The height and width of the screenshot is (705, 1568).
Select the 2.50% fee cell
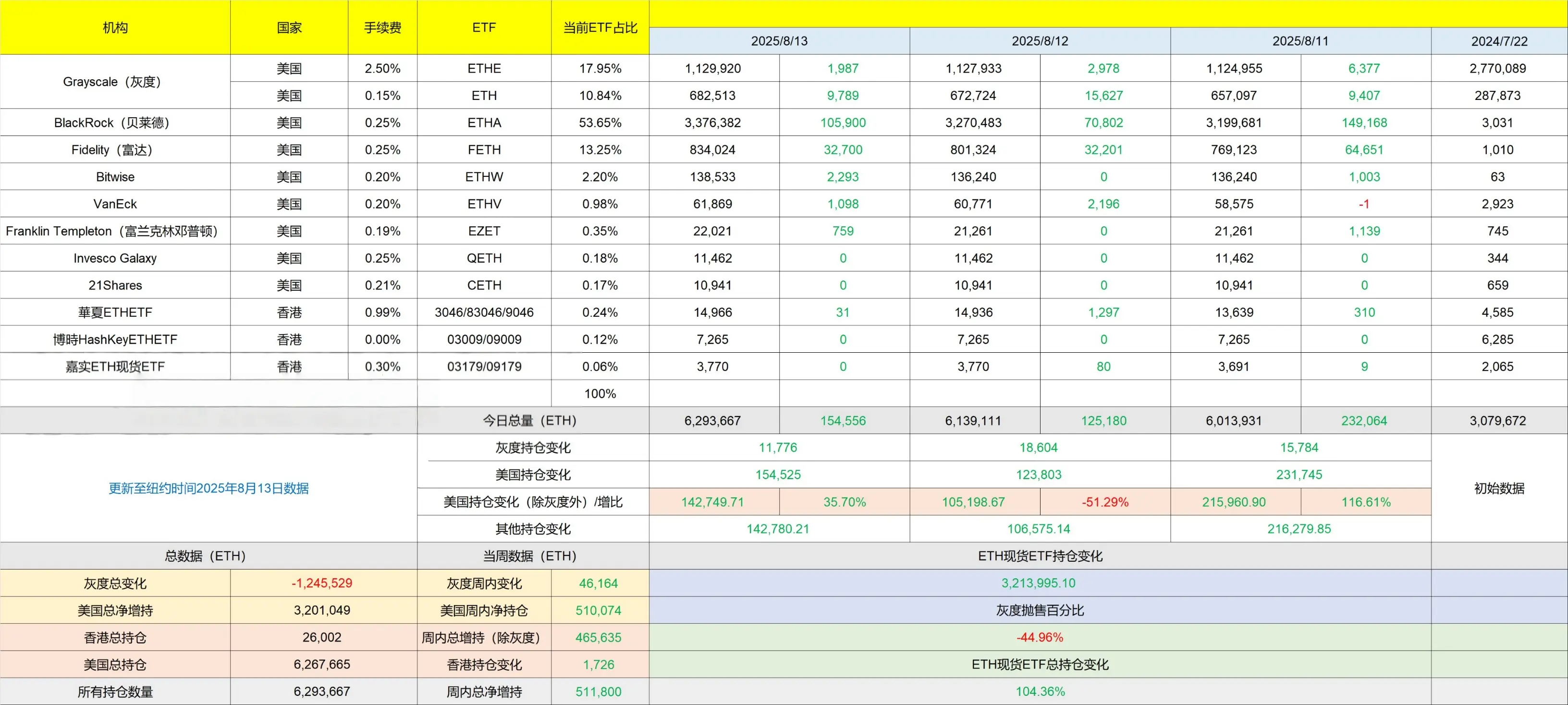tap(382, 68)
